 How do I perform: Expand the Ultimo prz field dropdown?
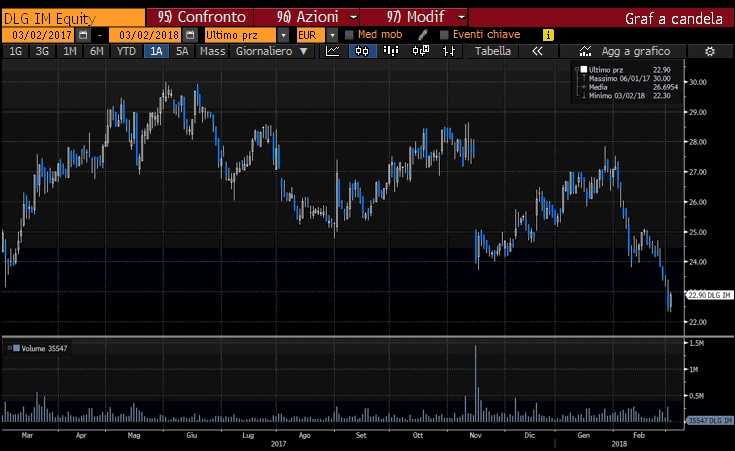point(283,35)
